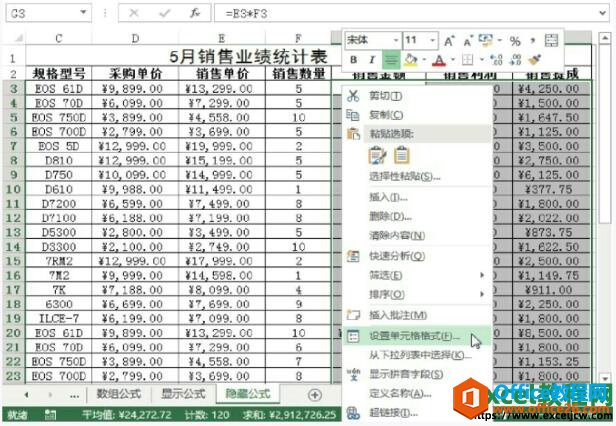Choose 删除(D)... from the context menu
The width and height of the screenshot is (616, 426).
click(417, 216)
